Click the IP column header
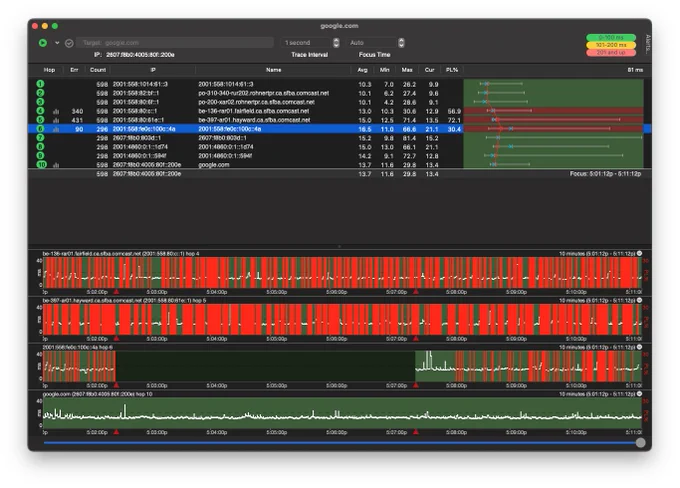680x488 pixels. (153, 70)
